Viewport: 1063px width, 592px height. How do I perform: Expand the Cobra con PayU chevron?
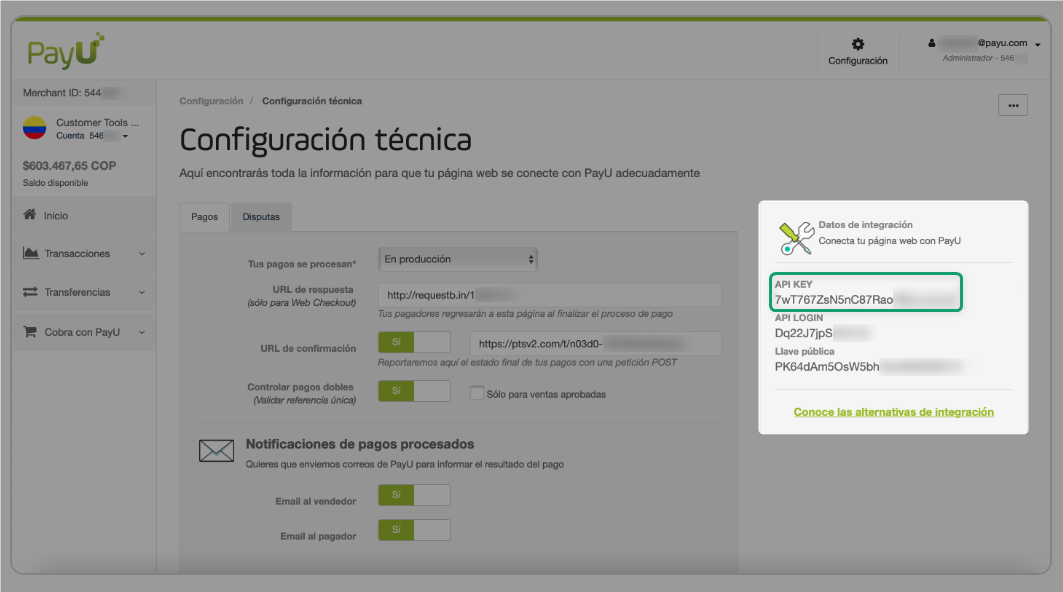142,332
